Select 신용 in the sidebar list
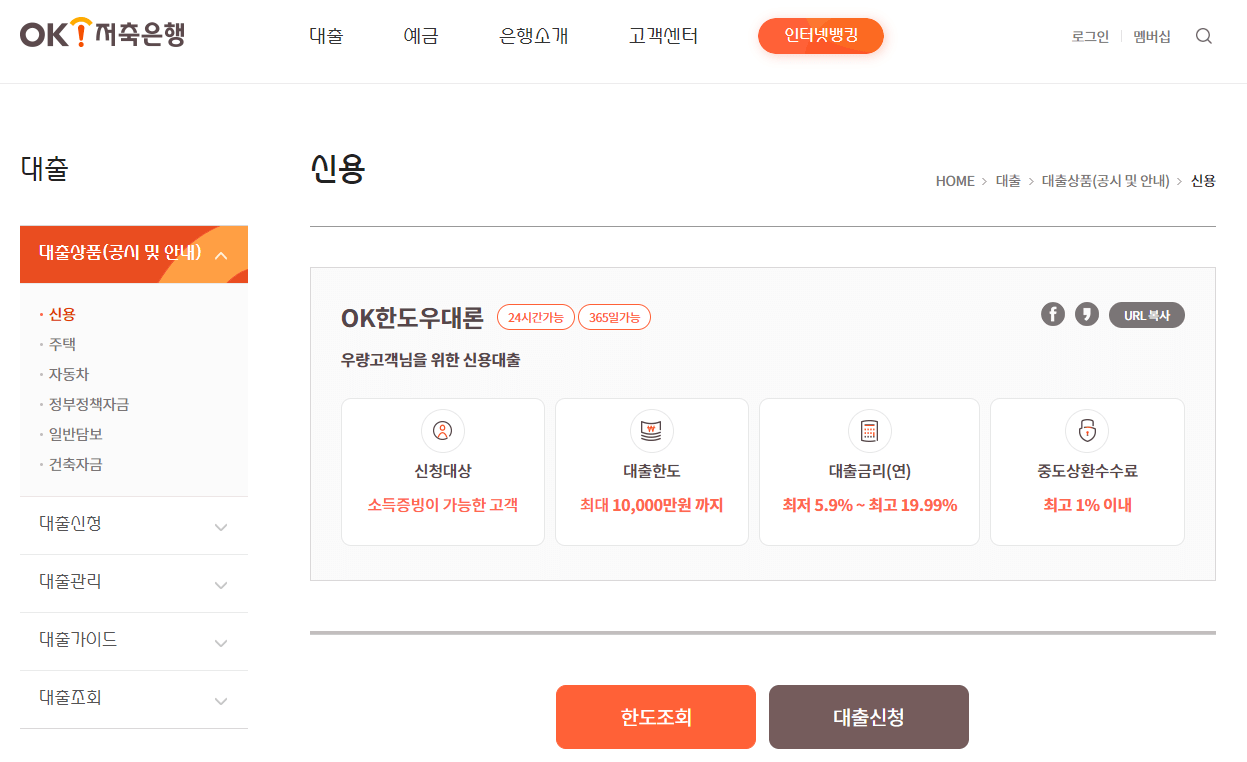Screen dimensions: 1247x762 (62, 314)
